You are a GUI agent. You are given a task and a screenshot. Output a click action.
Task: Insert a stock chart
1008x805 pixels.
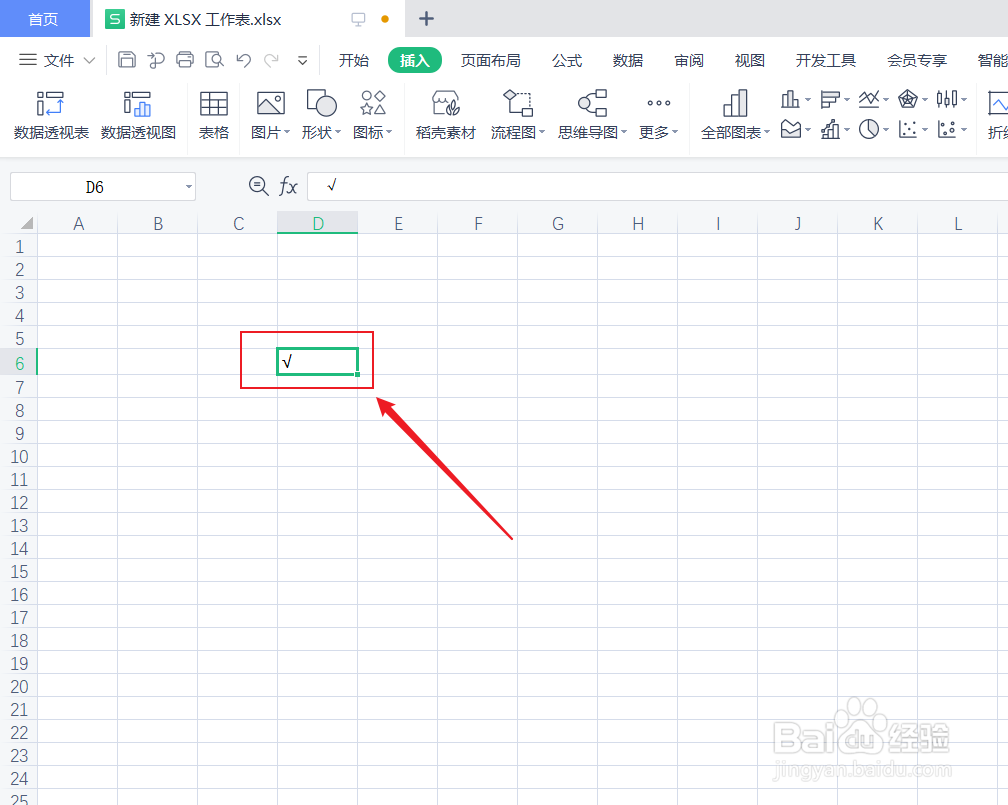click(x=947, y=99)
